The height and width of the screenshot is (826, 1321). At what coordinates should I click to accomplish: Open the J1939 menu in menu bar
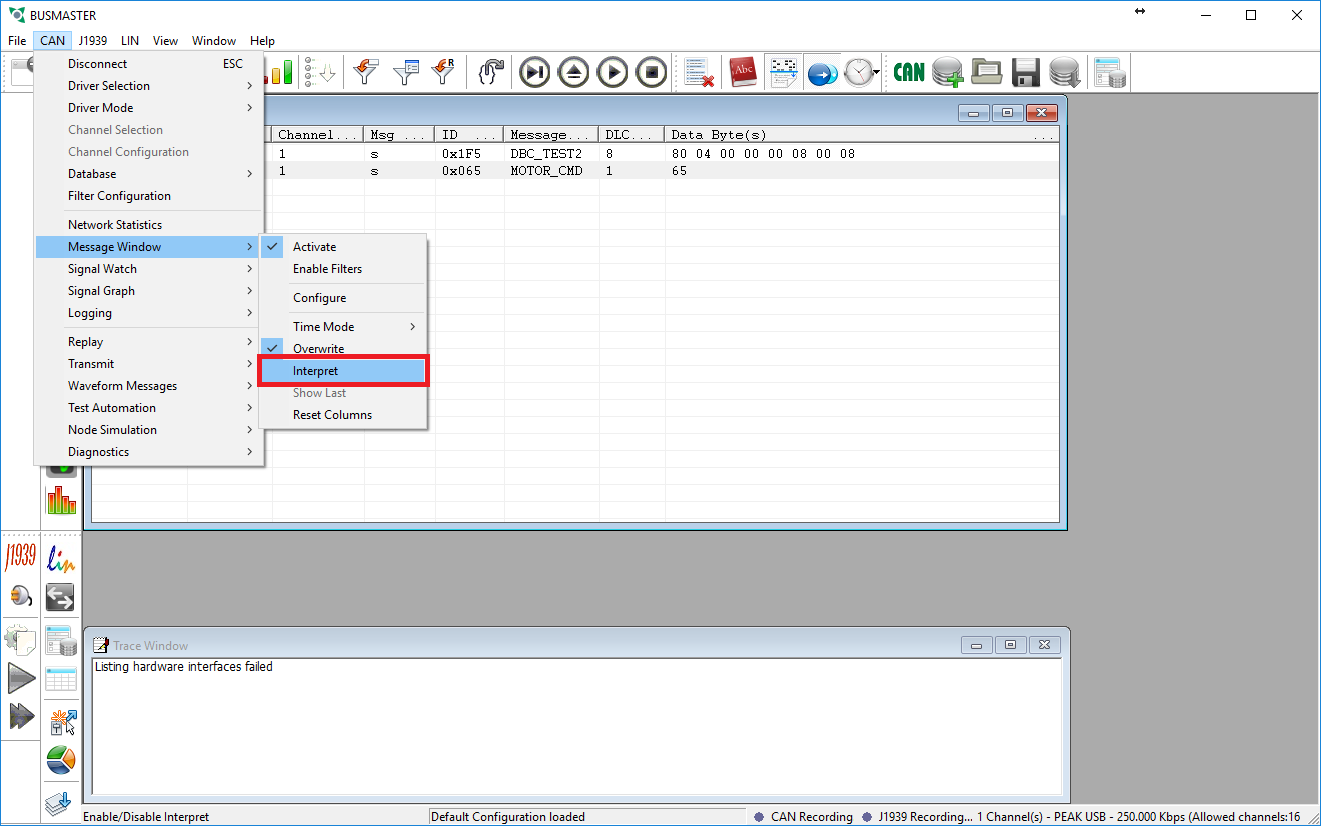coord(93,41)
